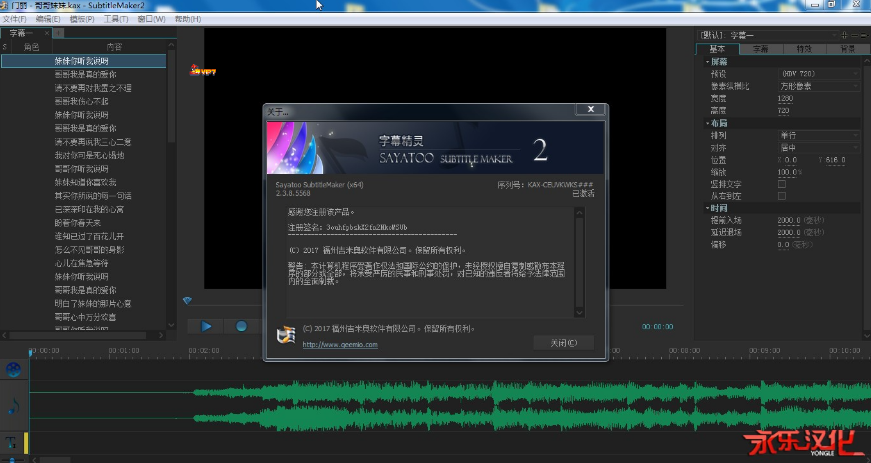Viewport: 871px width, 463px height.
Task: Add a preset with the plus icon
Action: click(844, 35)
